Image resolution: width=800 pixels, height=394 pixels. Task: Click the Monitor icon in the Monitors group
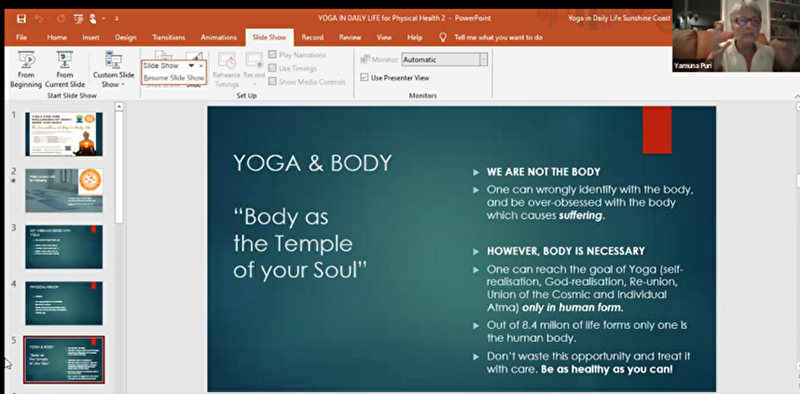365,60
